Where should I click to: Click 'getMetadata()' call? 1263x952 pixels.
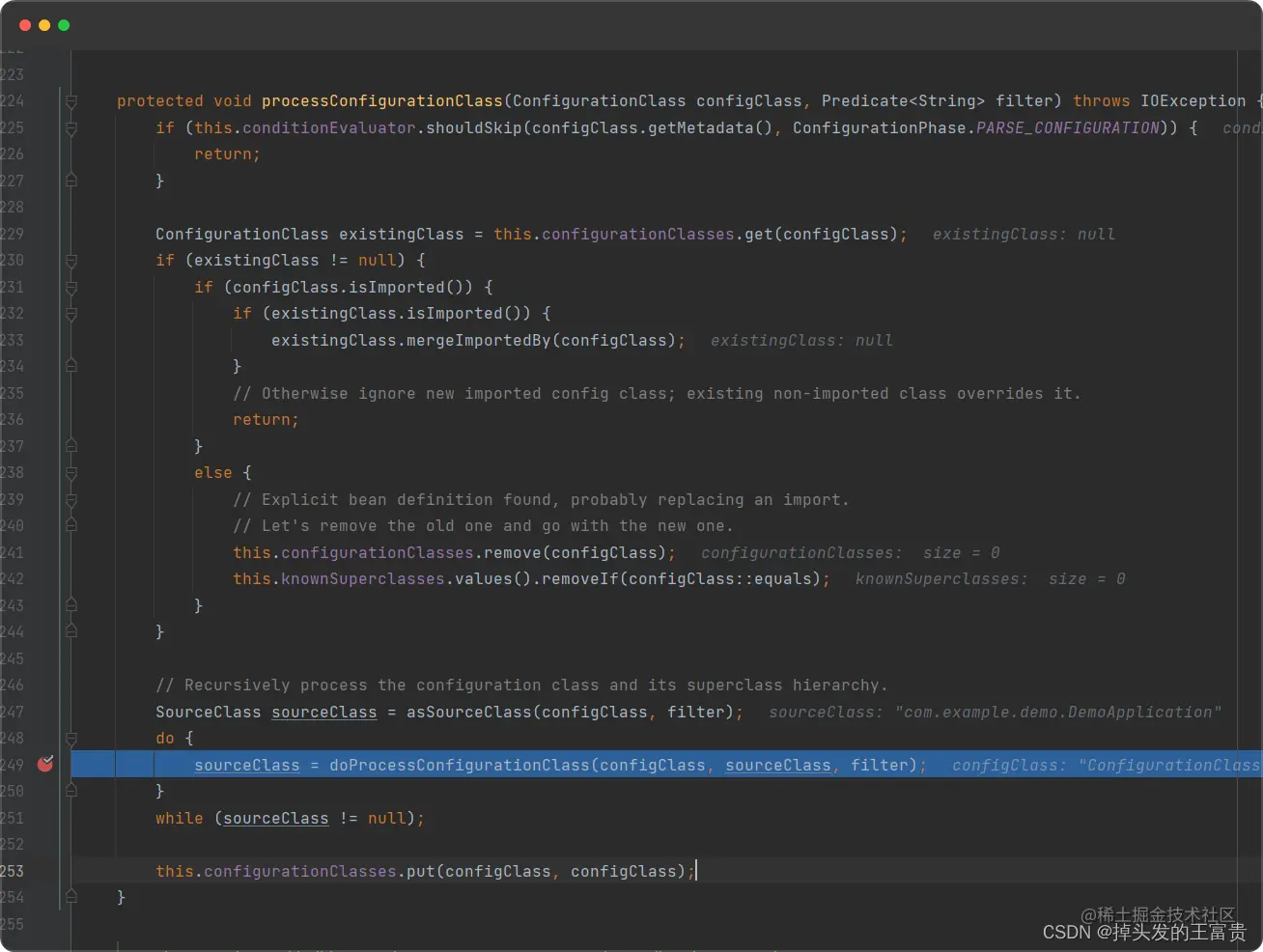711,127
